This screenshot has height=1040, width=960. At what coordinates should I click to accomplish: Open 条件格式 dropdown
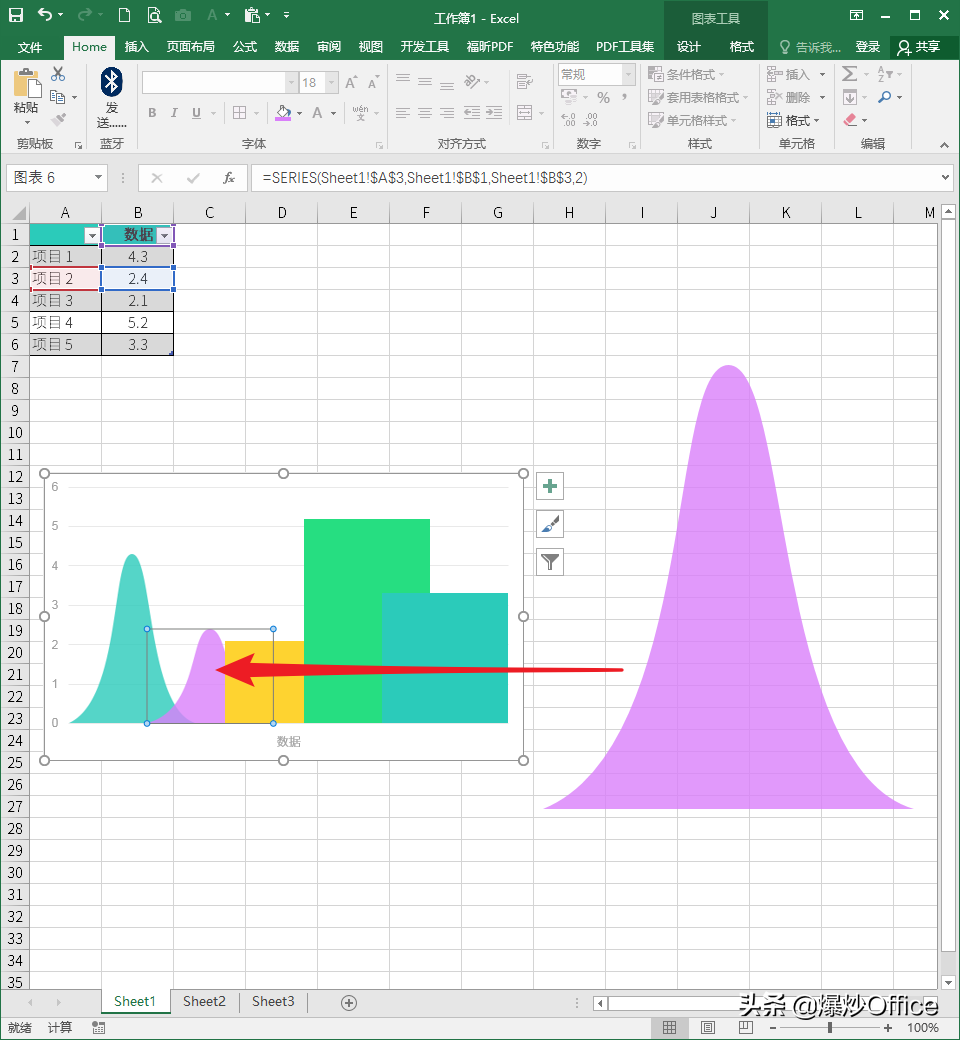point(687,74)
